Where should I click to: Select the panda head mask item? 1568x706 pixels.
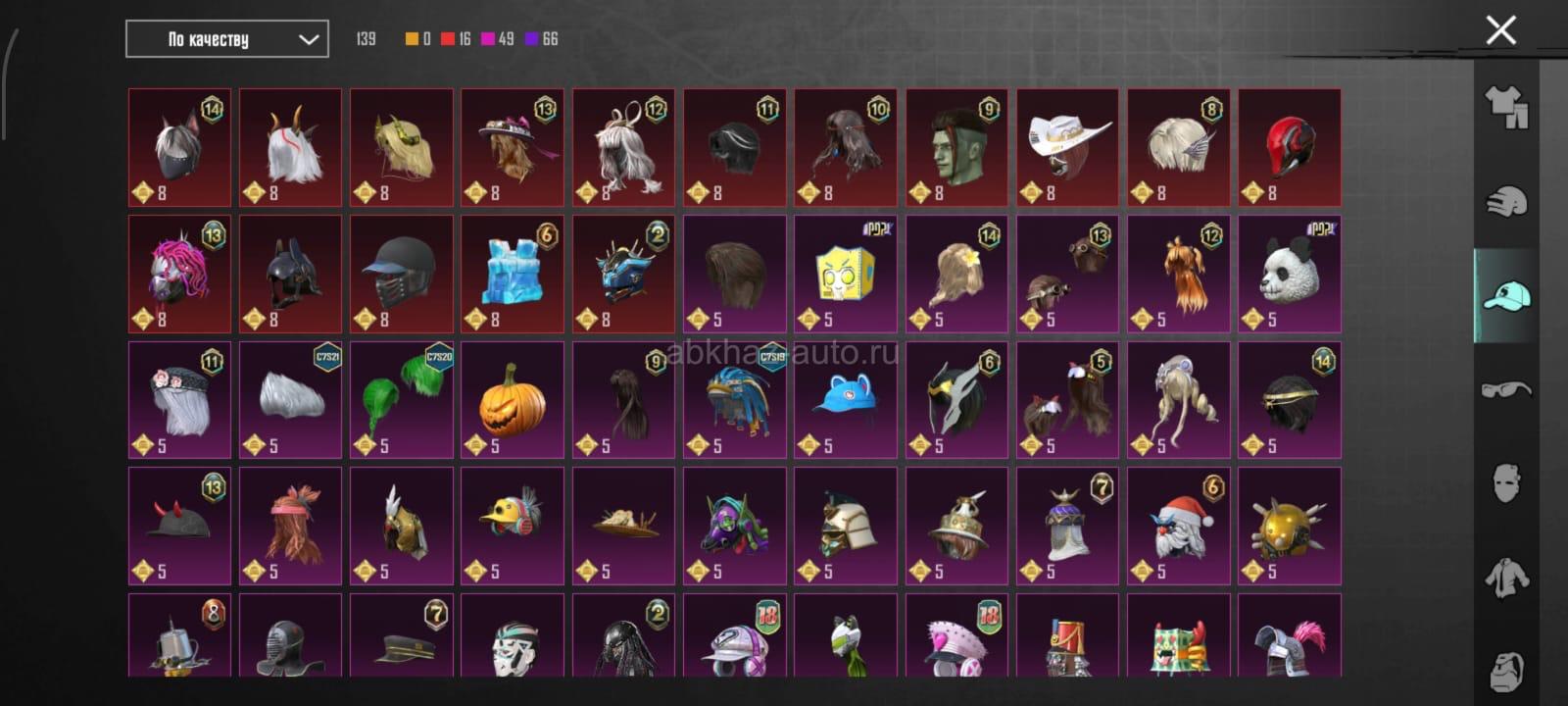coord(1290,275)
